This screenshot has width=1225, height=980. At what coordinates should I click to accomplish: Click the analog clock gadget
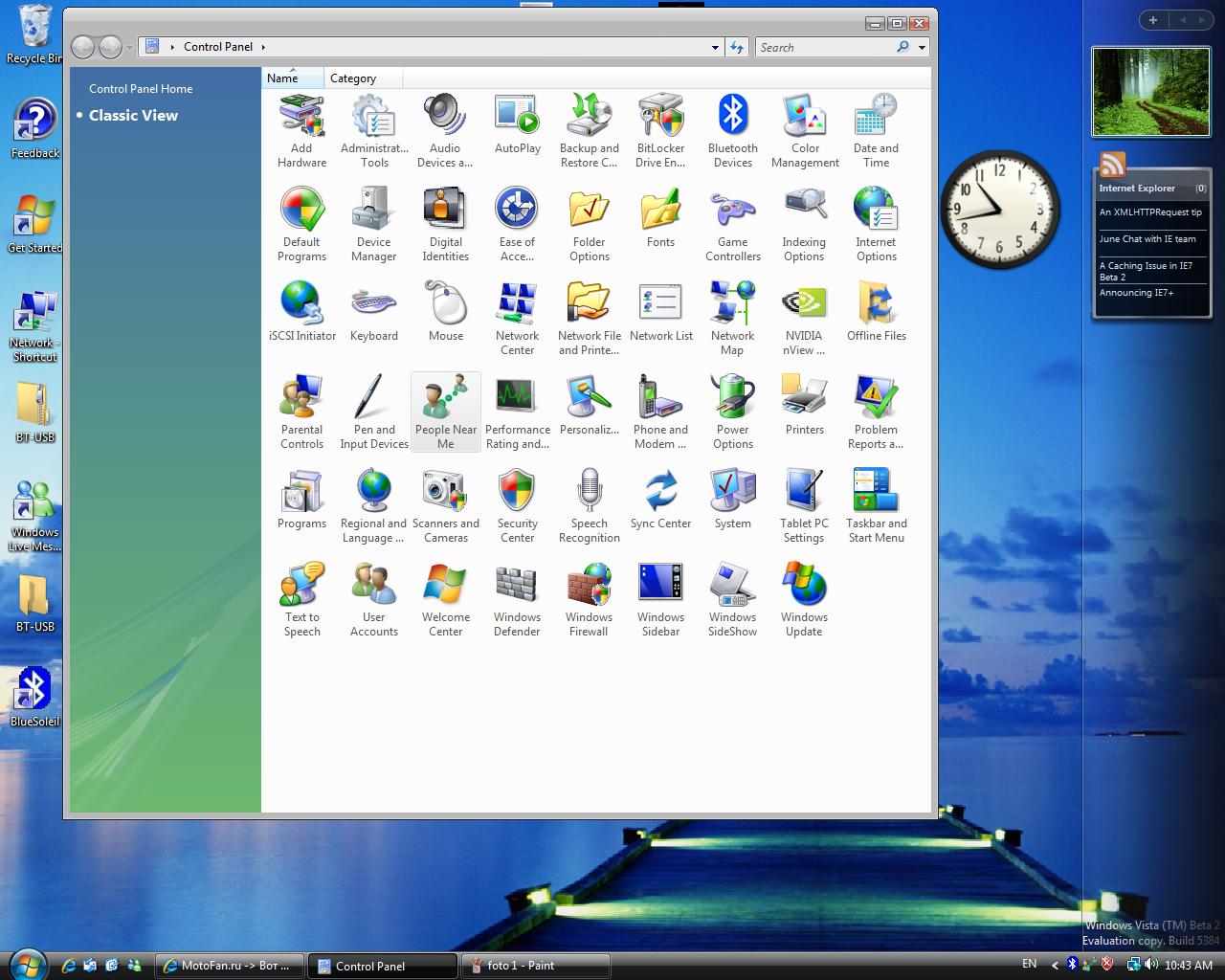point(1000,209)
